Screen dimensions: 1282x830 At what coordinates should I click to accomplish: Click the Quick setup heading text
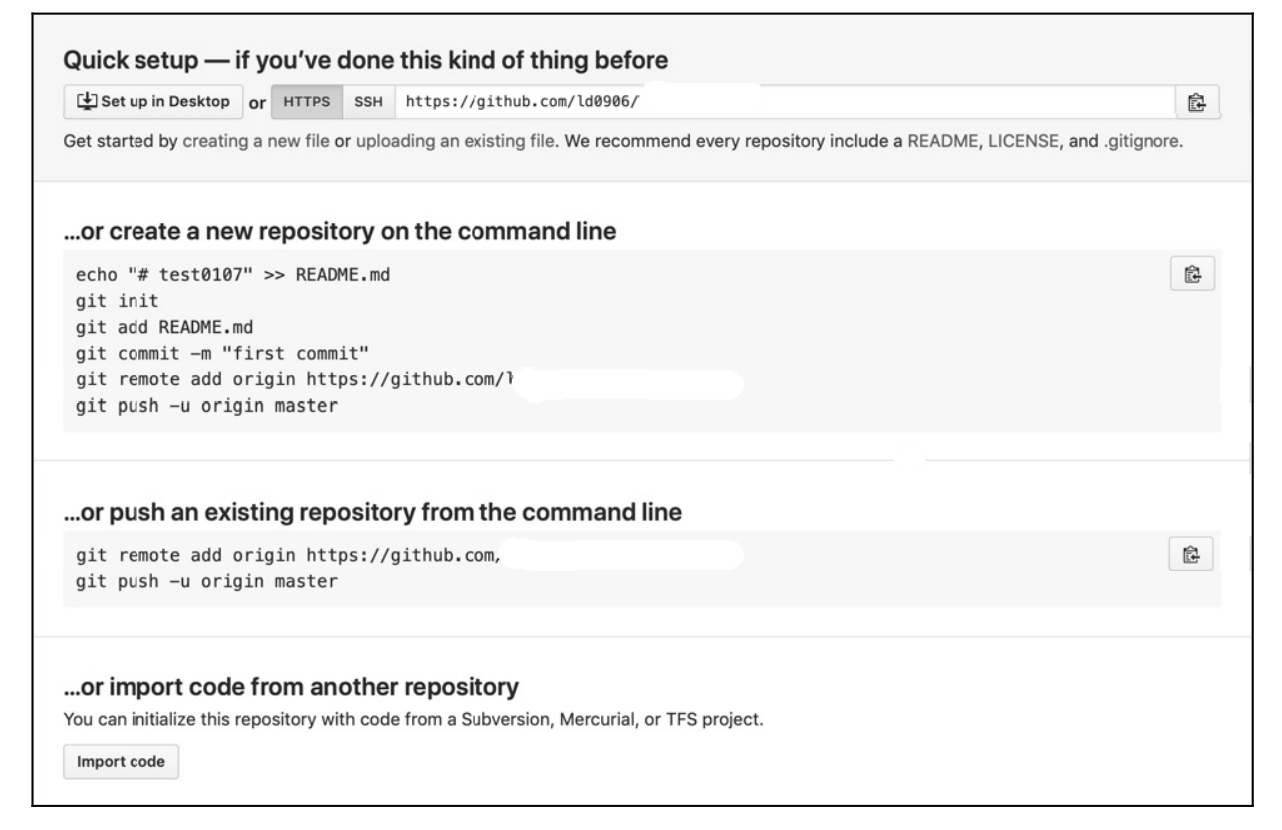[x=366, y=60]
